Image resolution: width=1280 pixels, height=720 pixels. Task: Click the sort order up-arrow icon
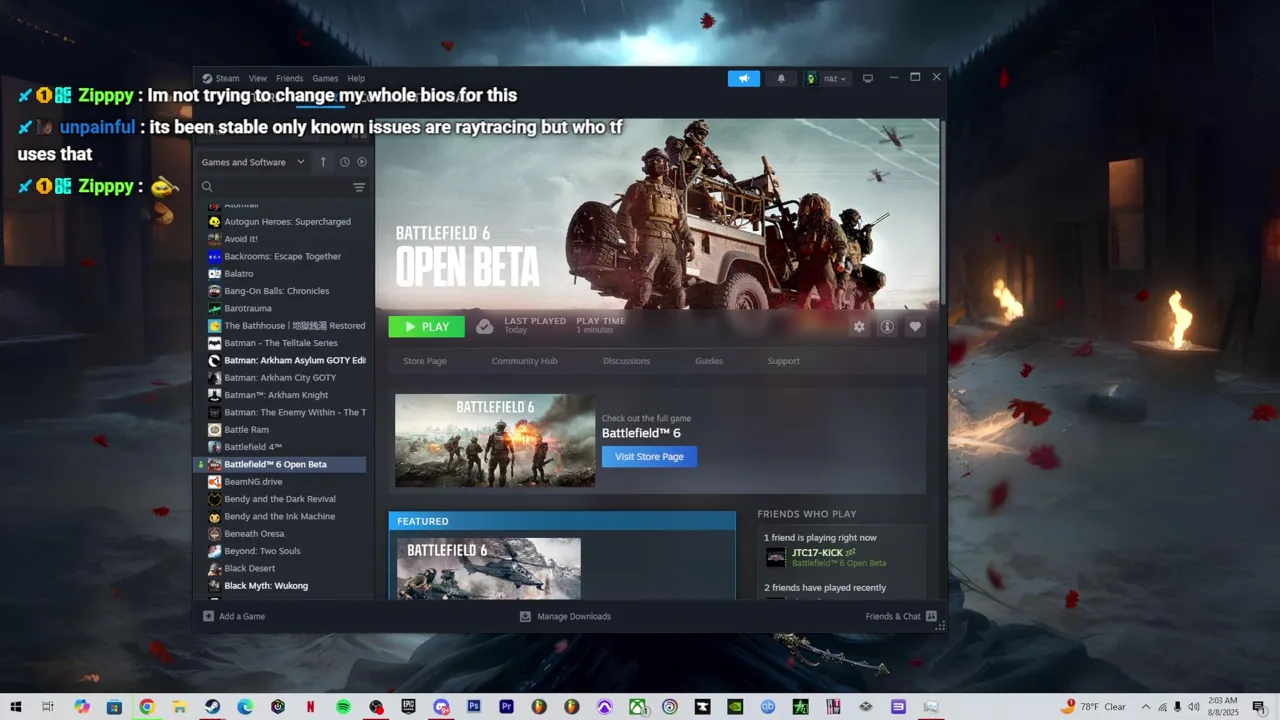pos(323,162)
